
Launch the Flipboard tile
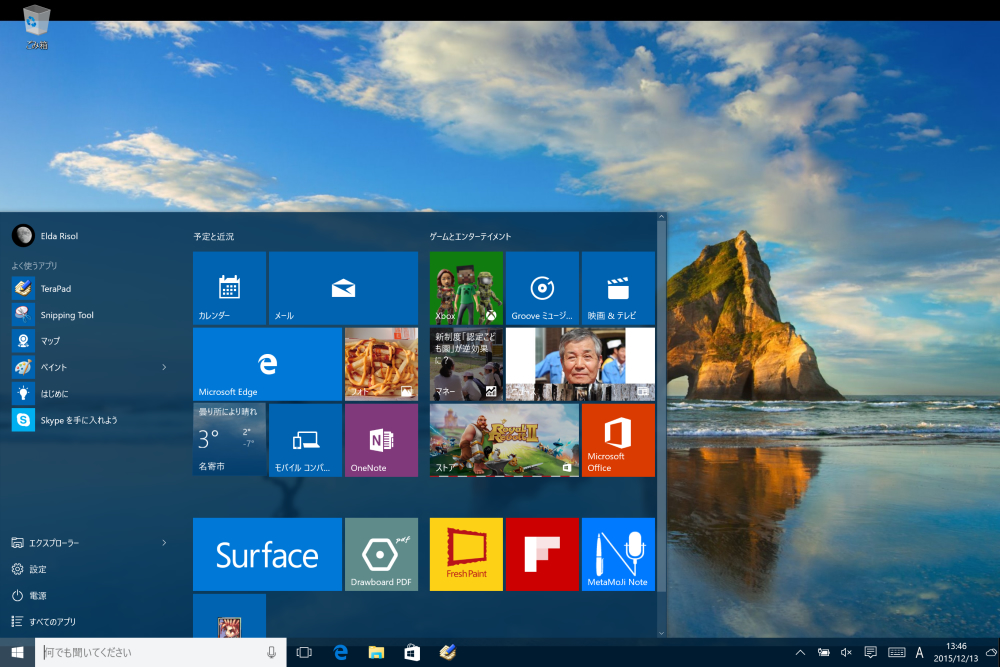(x=542, y=554)
